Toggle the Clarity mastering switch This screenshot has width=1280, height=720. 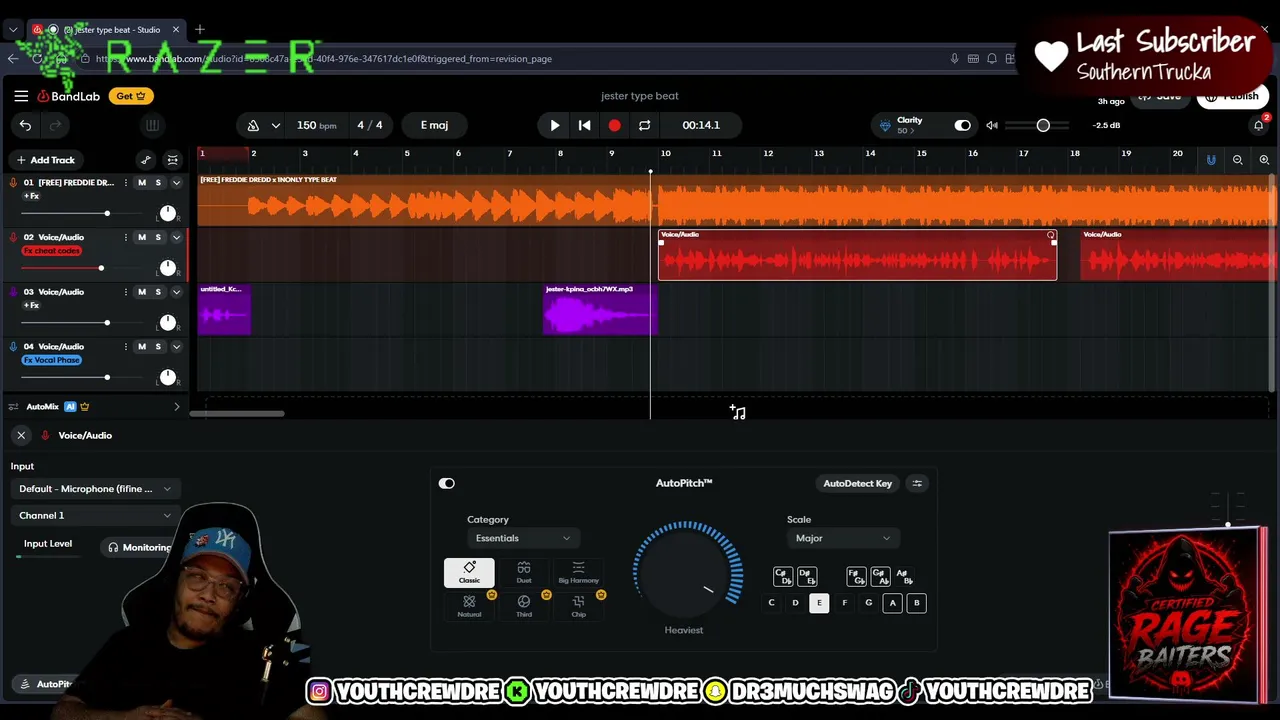tap(962, 125)
